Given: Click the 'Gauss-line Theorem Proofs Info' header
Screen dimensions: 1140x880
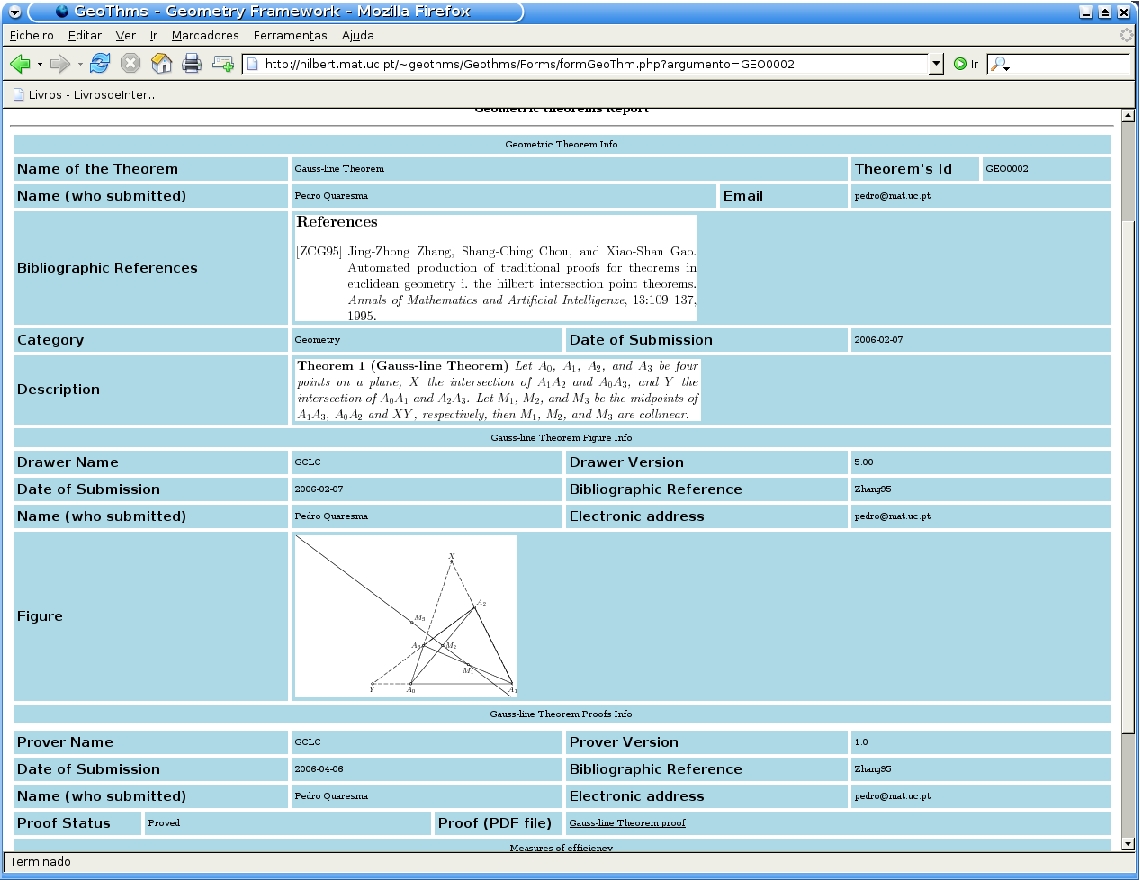Looking at the screenshot, I should click(561, 714).
